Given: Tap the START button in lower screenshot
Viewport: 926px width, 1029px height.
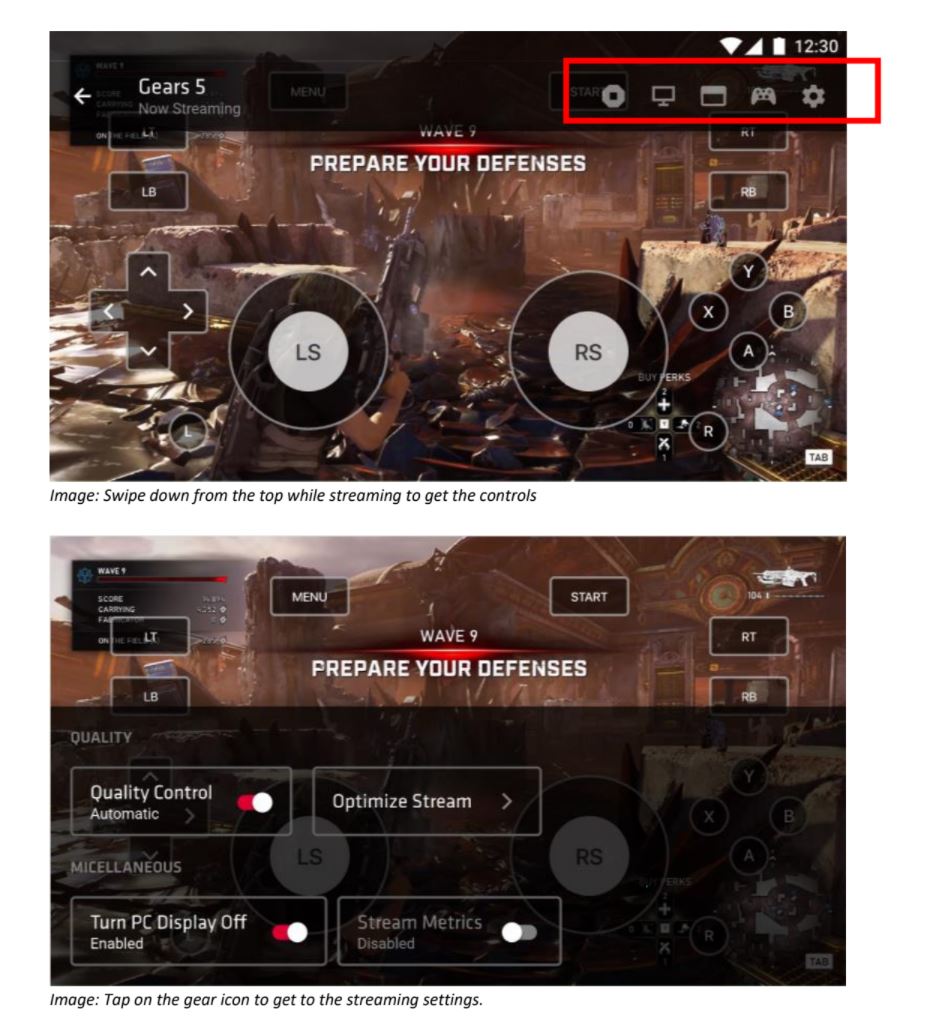Looking at the screenshot, I should click(x=589, y=597).
